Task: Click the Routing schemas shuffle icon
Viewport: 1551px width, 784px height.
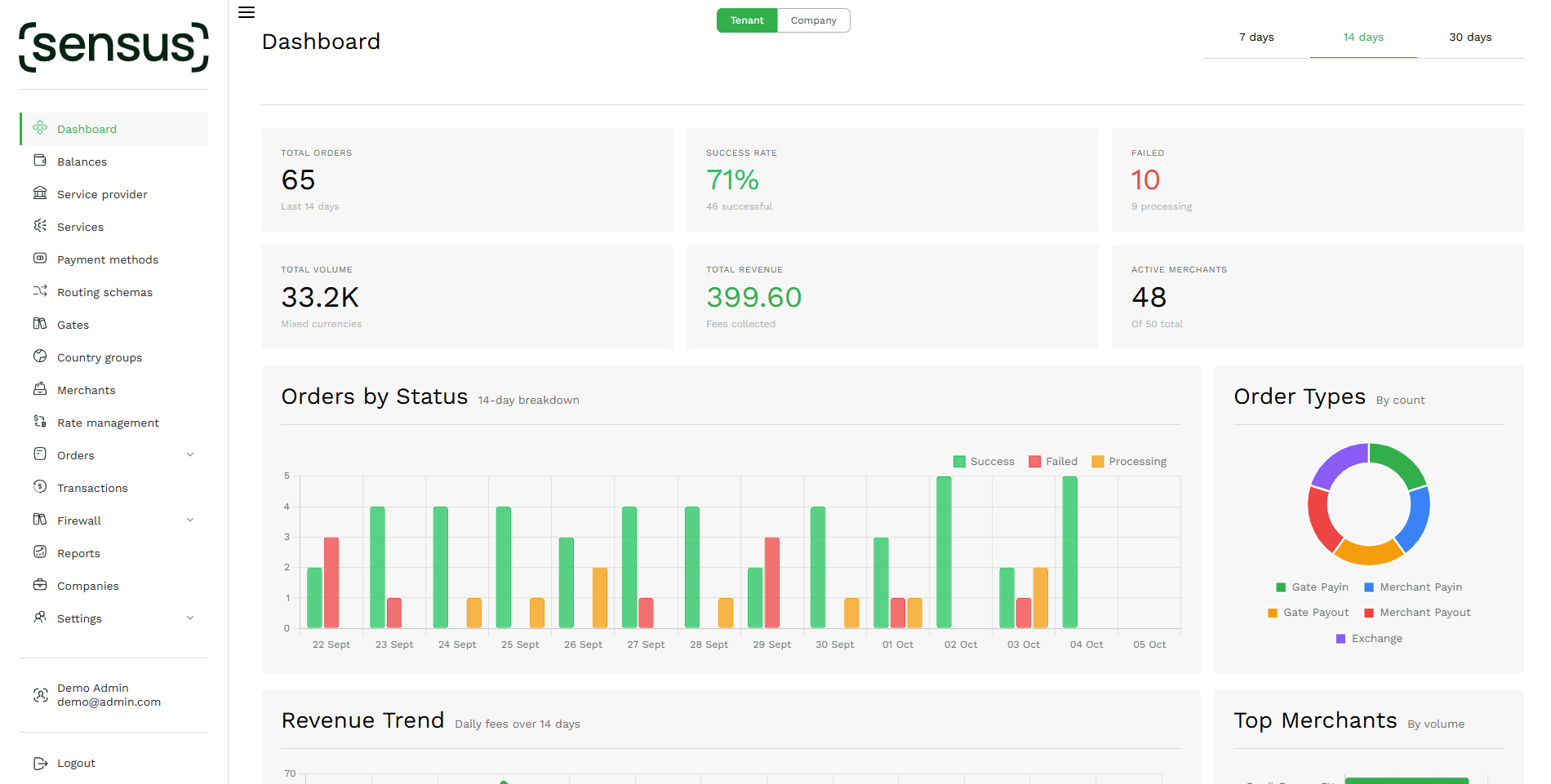Action: pos(40,291)
